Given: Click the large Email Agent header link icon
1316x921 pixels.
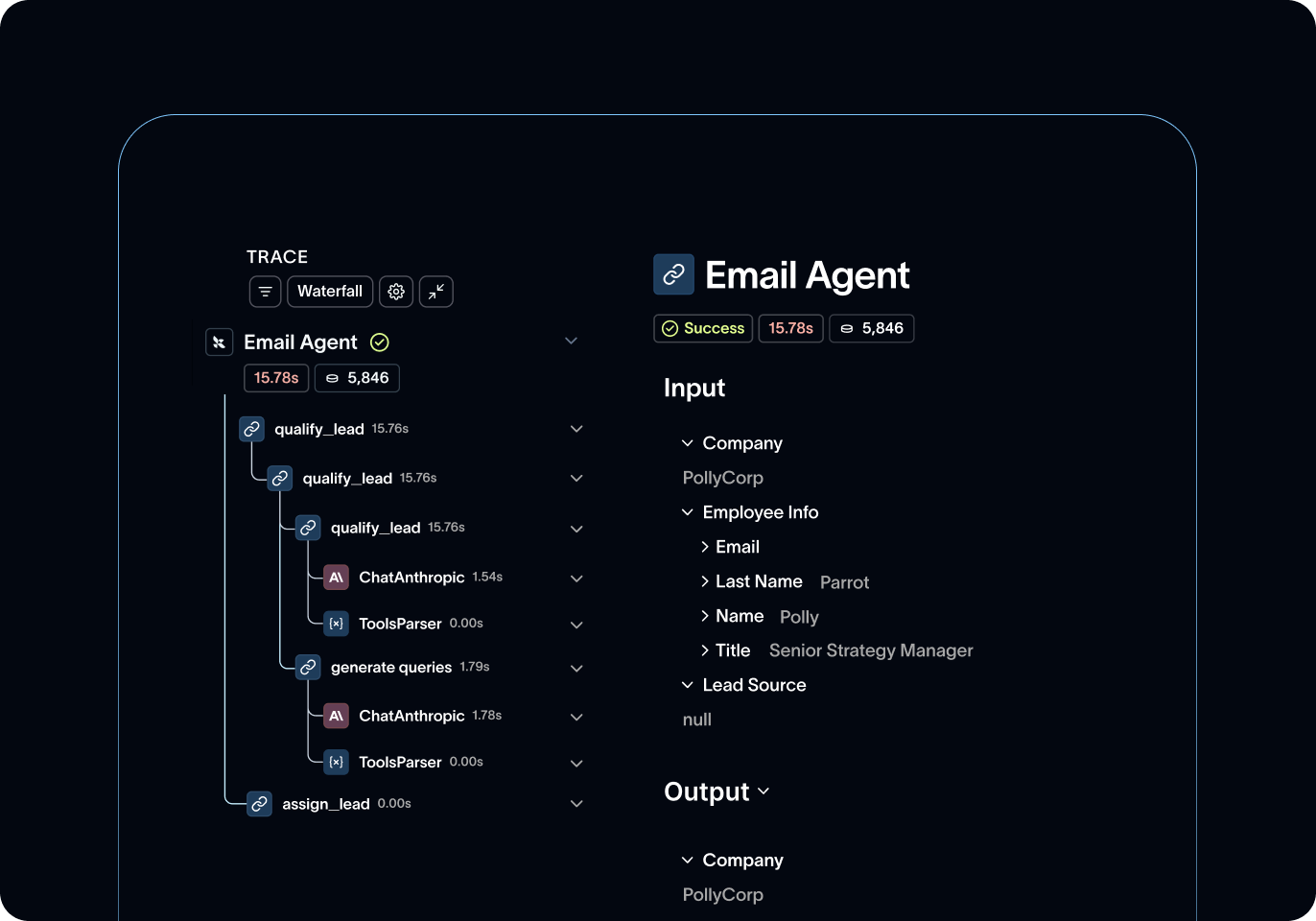Looking at the screenshot, I should point(674,274).
